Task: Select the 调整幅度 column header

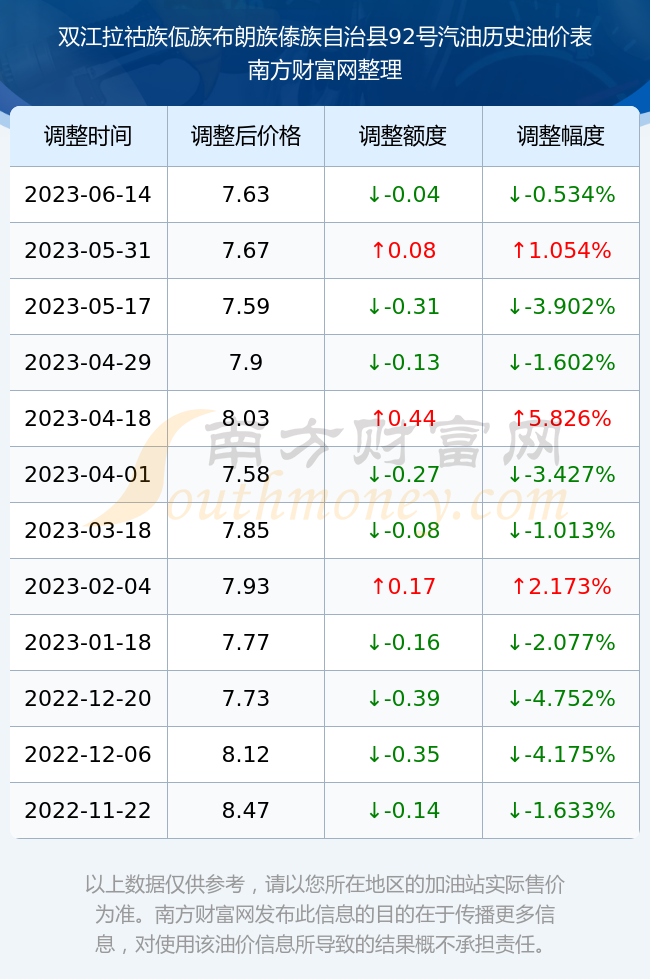Action: click(x=561, y=136)
